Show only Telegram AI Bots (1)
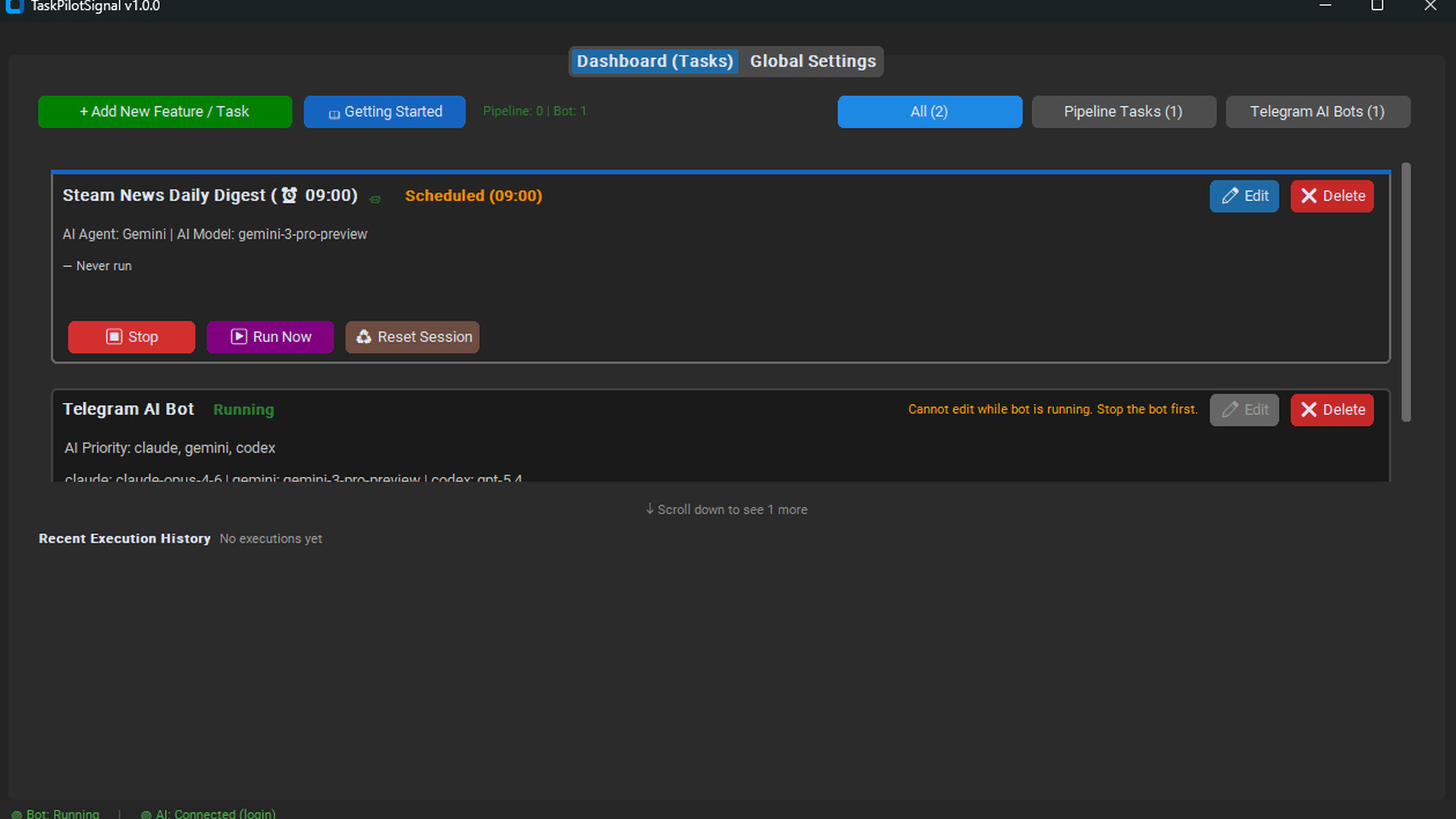 pyautogui.click(x=1317, y=111)
